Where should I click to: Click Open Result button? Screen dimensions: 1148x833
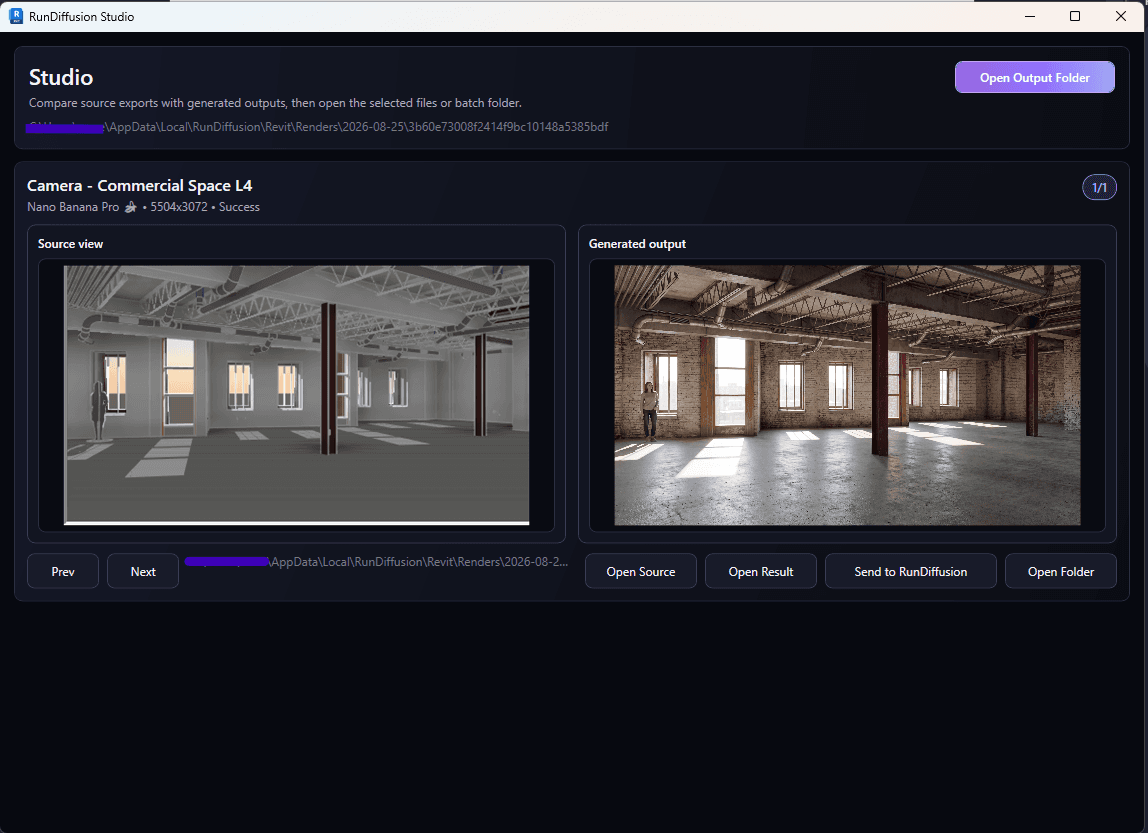pos(761,572)
